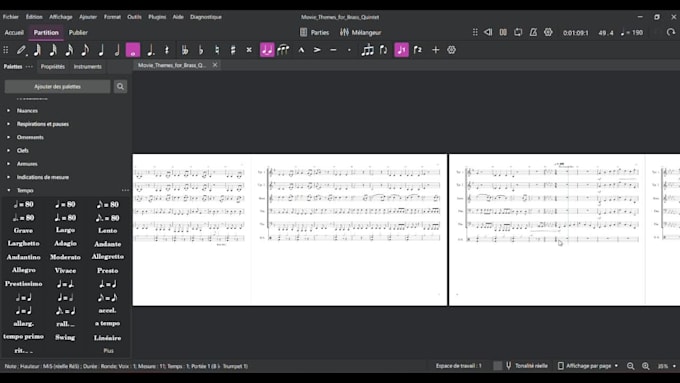This screenshot has width=680, height=383.
Task: Select the quarter note duration
Action: point(101,50)
